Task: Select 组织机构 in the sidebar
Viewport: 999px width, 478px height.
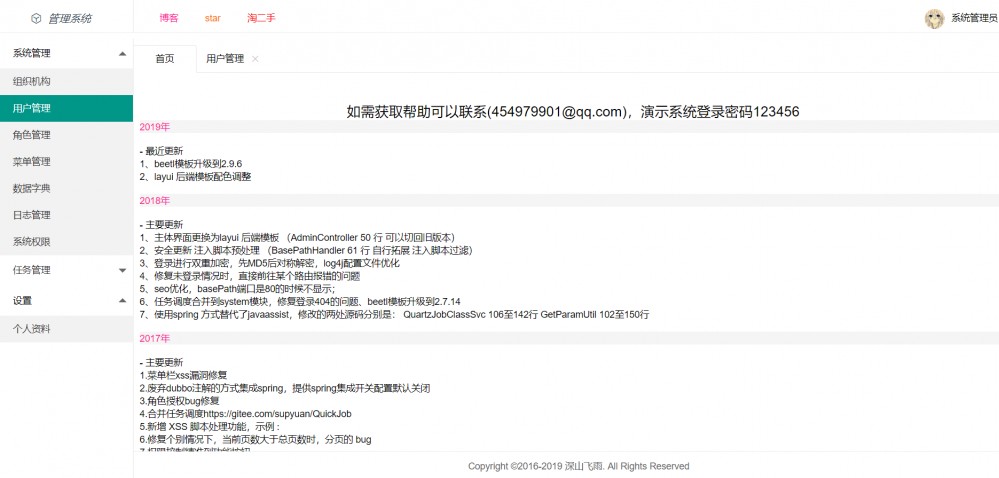Action: pos(66,82)
